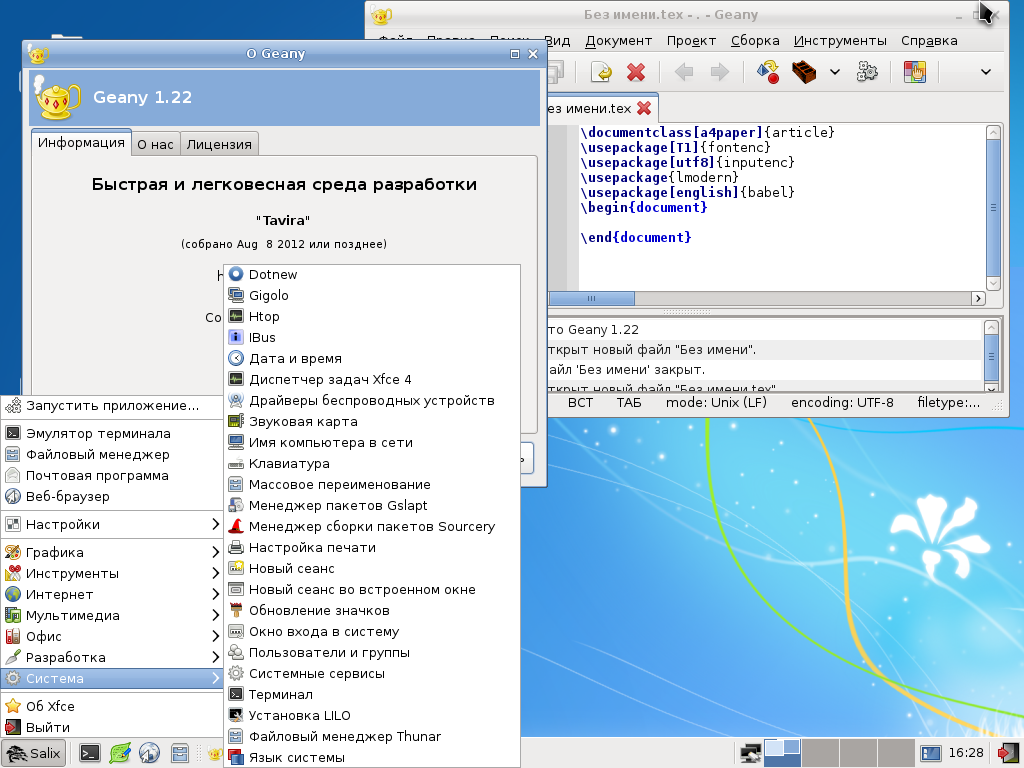This screenshot has height=768, width=1024.
Task: Expand the Мультимедиа submenu
Action: [112, 615]
